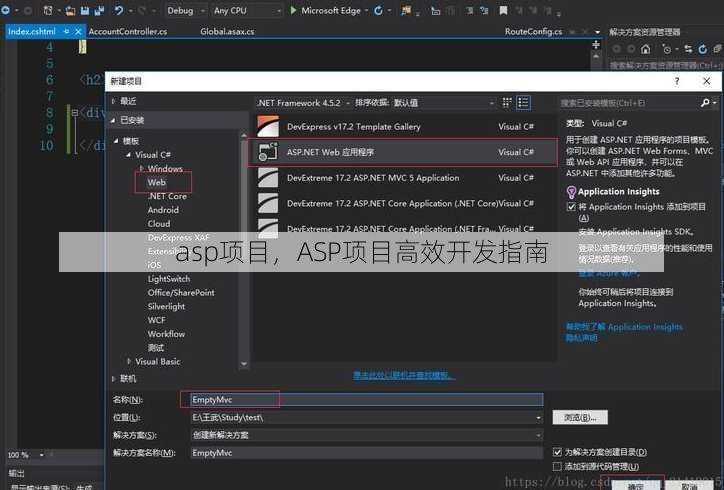Close the Index.cshtml tab with X
Image resolution: width=724 pixels, height=490 pixels.
pos(78,31)
